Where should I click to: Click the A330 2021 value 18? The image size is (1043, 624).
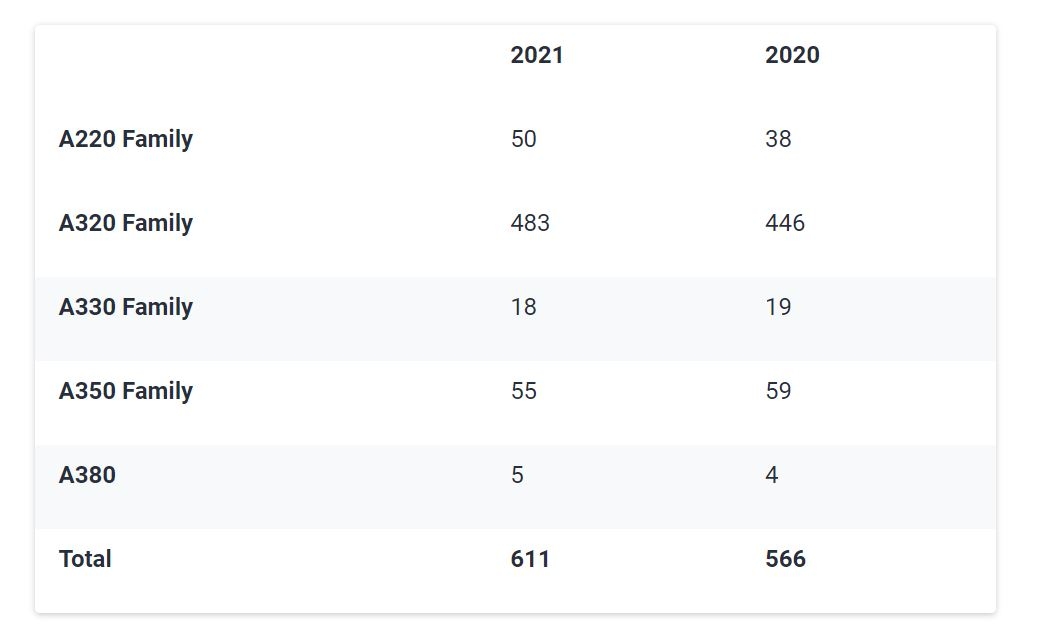(523, 307)
